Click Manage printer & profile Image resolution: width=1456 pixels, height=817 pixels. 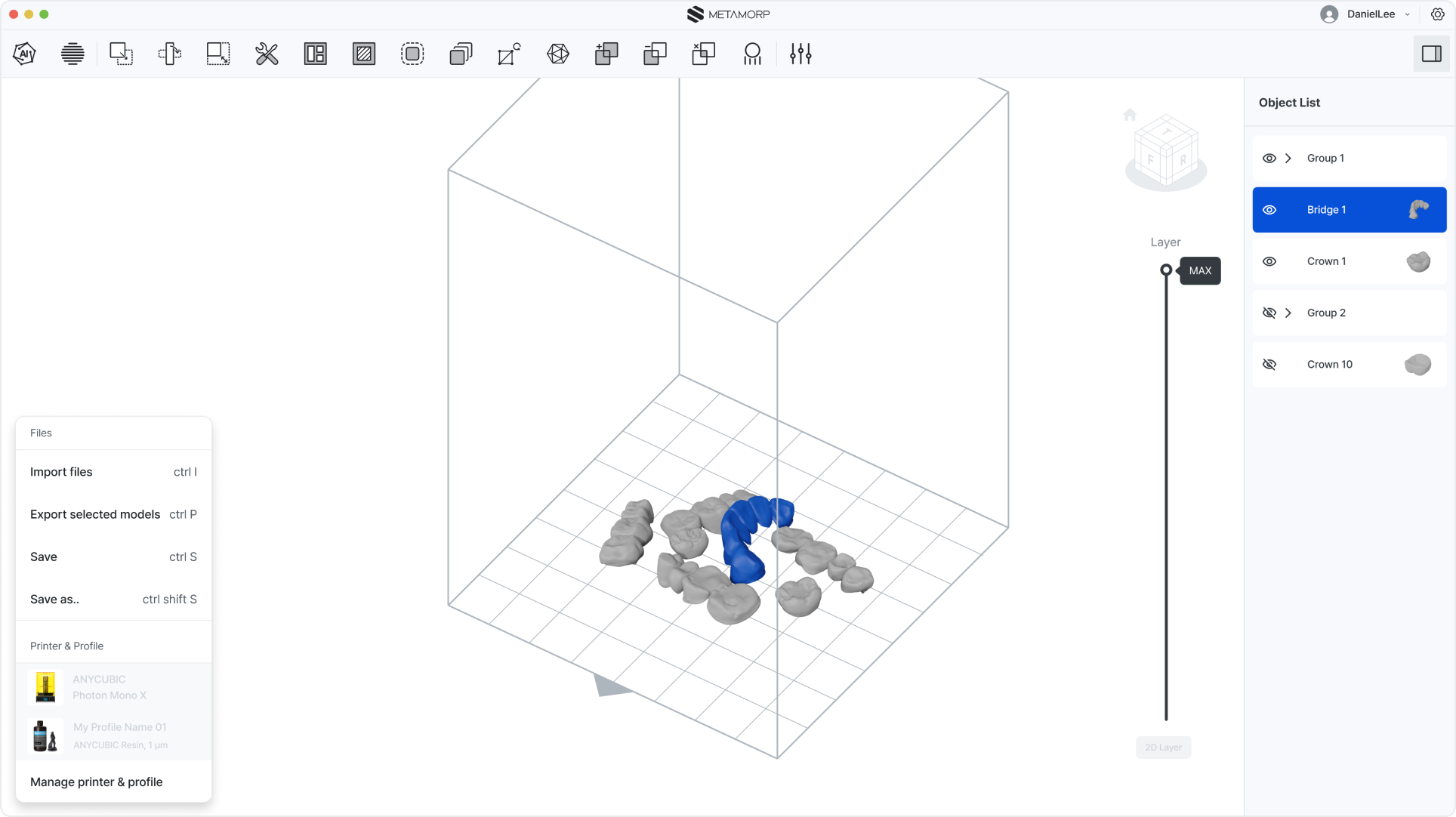(96, 782)
